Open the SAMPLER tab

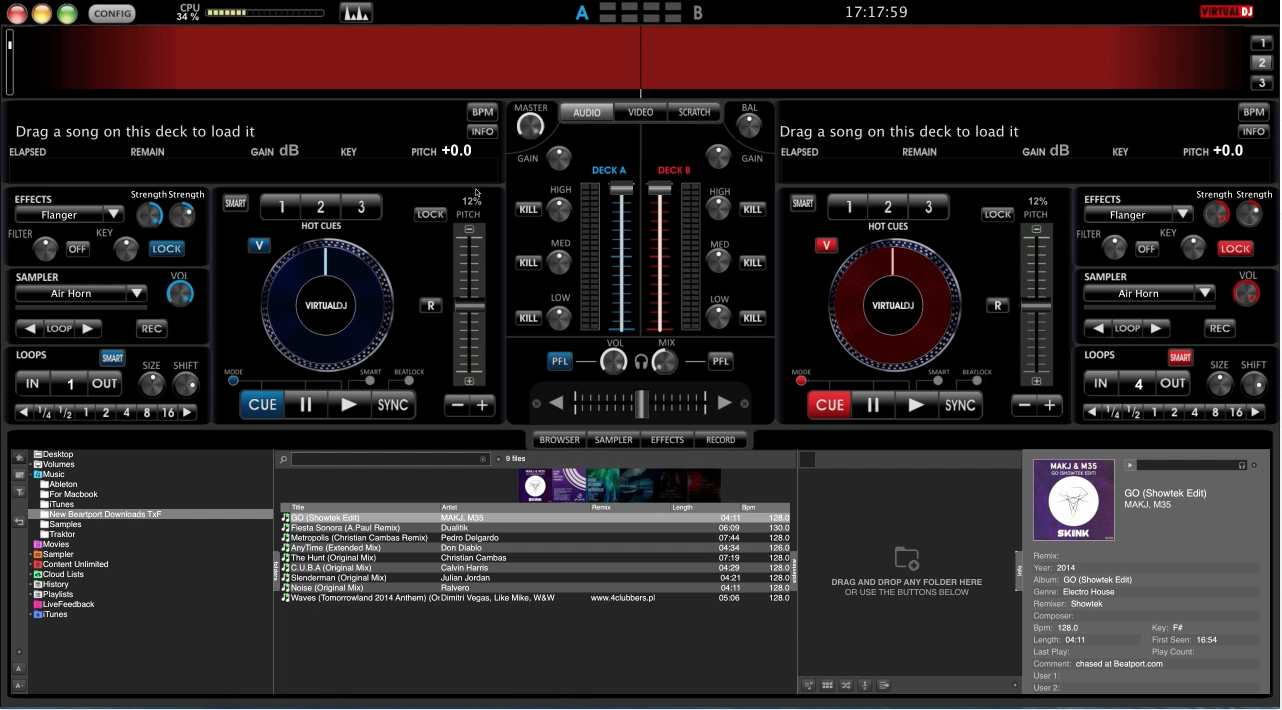click(613, 440)
